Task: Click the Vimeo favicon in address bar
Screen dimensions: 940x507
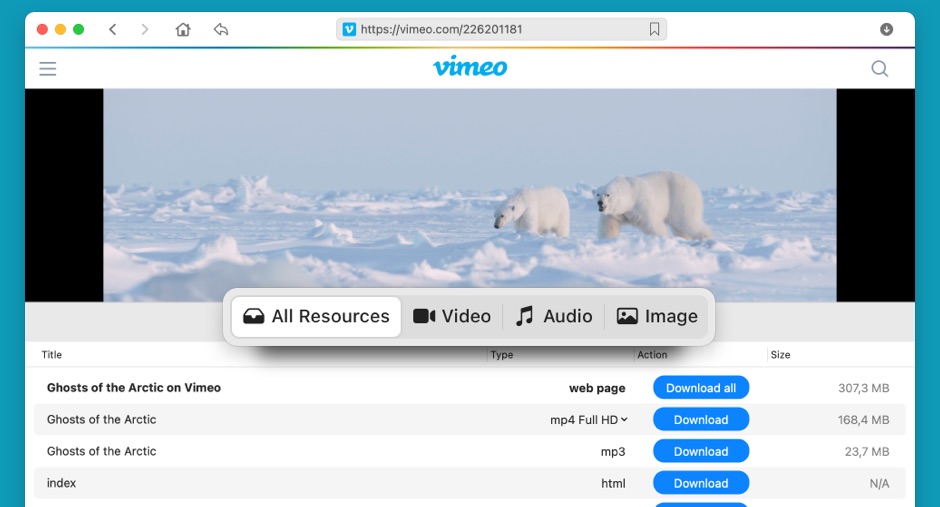Action: 349,29
